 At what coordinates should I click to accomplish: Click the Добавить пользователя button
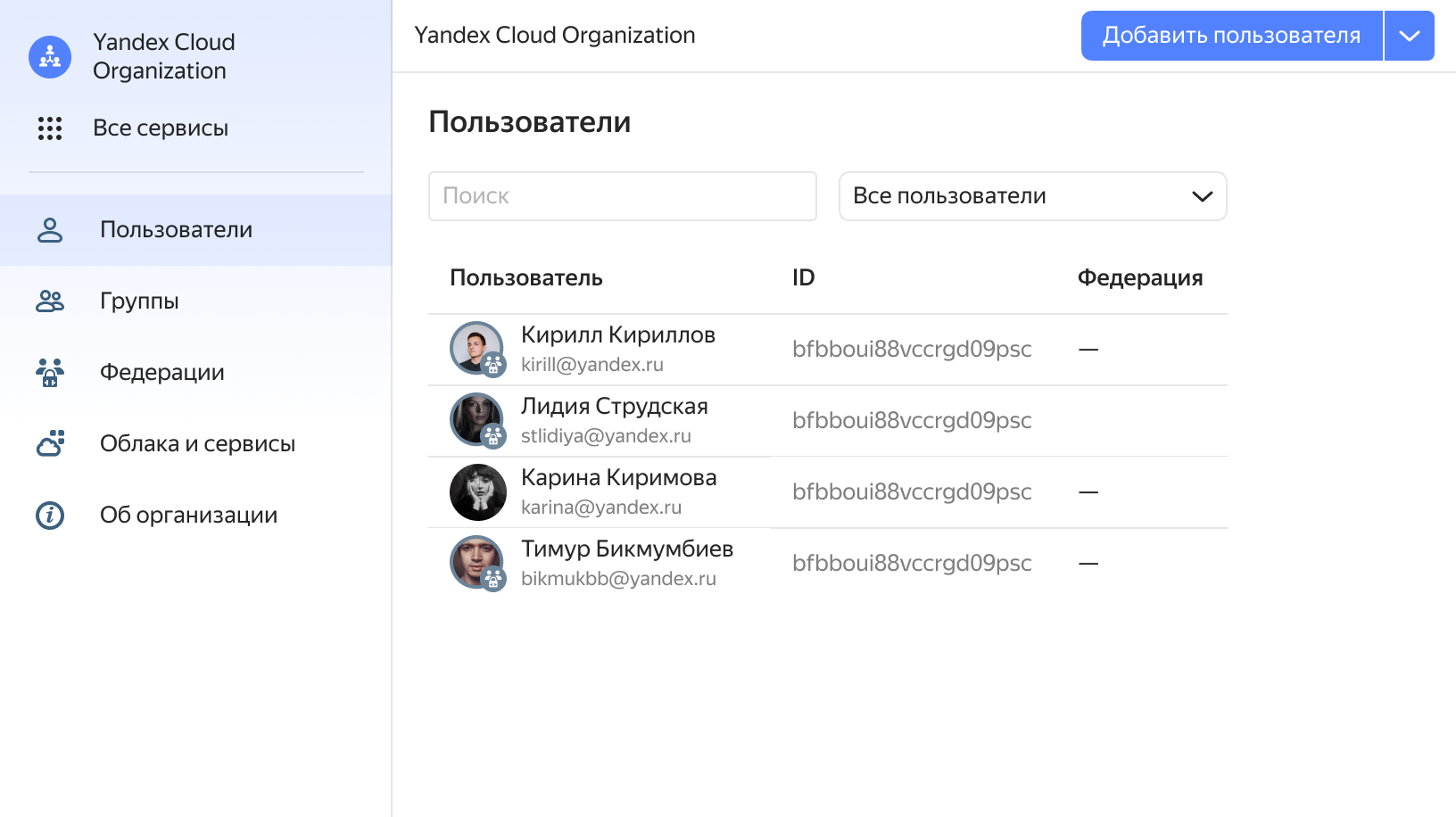click(1231, 36)
